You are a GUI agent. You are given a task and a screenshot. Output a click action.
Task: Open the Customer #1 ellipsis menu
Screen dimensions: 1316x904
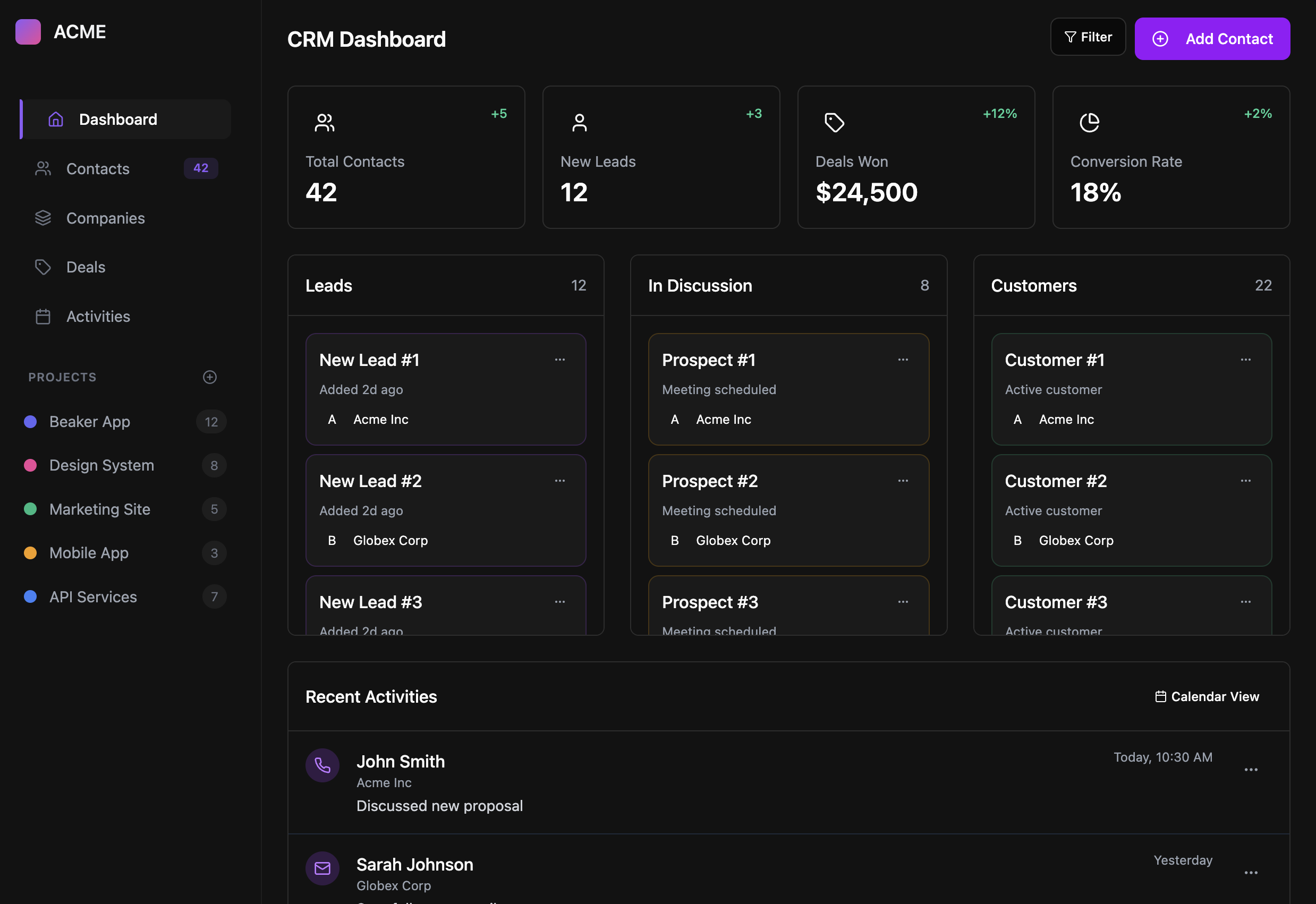pyautogui.click(x=1245, y=360)
